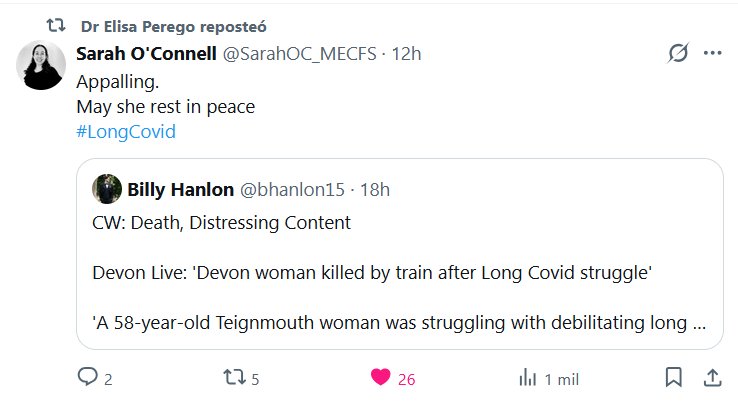Click the share upload icon
The height and width of the screenshot is (402, 738).
[713, 378]
